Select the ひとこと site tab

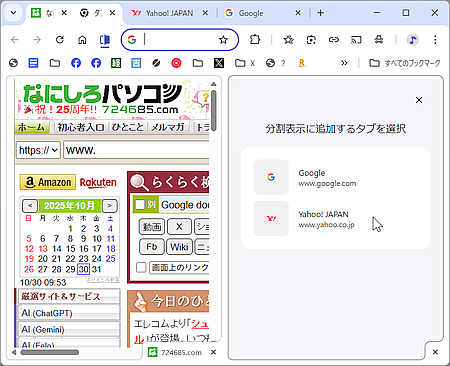128,127
